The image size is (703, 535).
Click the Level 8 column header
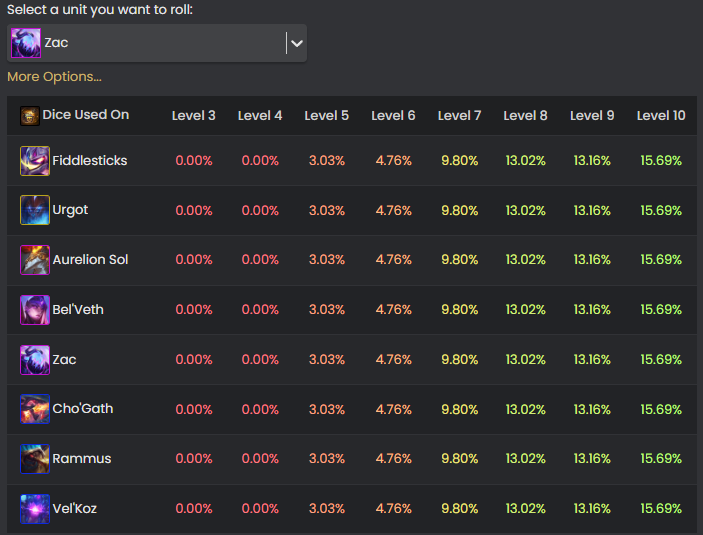click(x=525, y=116)
